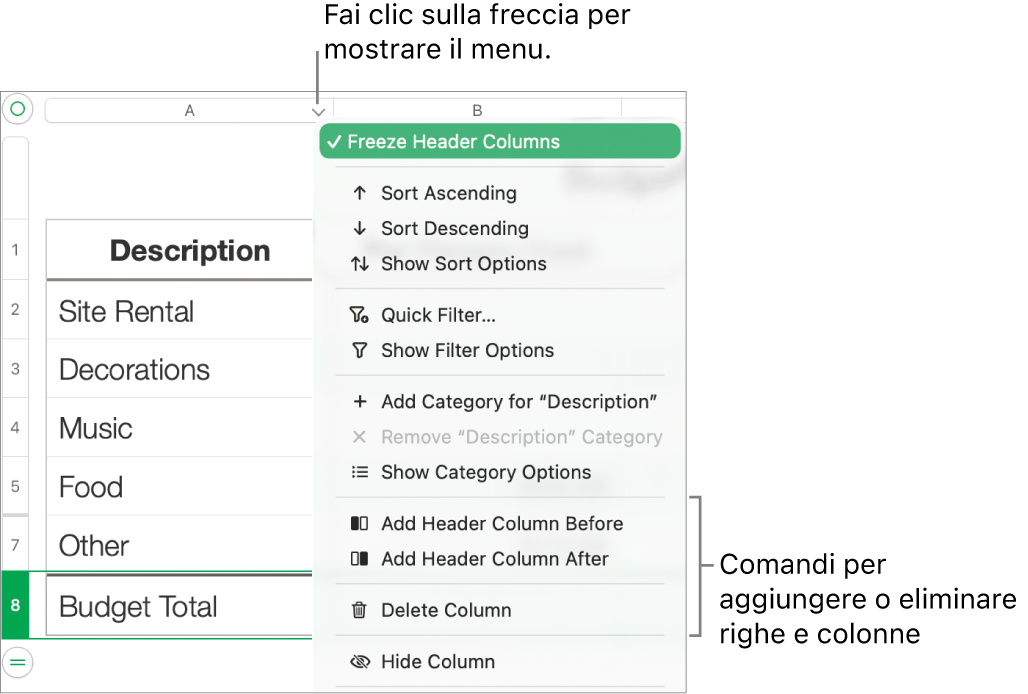
Task: Click the Show Category Options list icon
Action: (360, 473)
